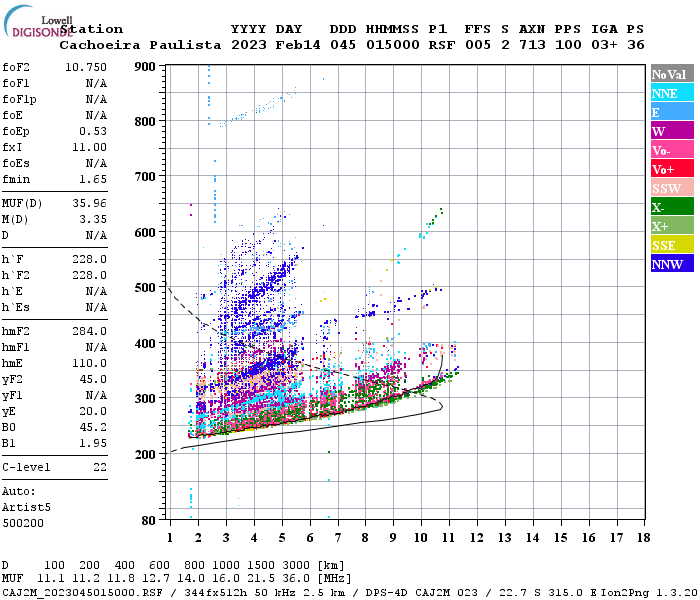Select the C-level value 22

(100, 467)
